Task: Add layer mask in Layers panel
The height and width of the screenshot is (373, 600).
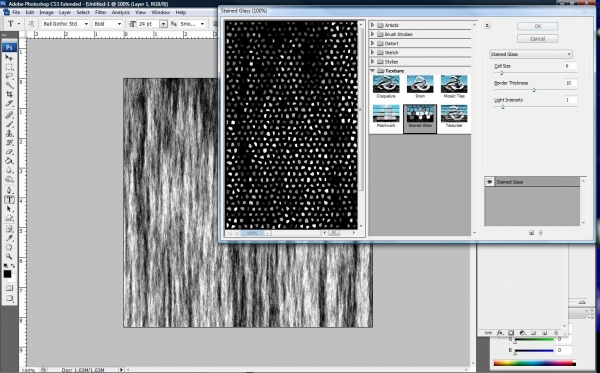Action: point(511,333)
